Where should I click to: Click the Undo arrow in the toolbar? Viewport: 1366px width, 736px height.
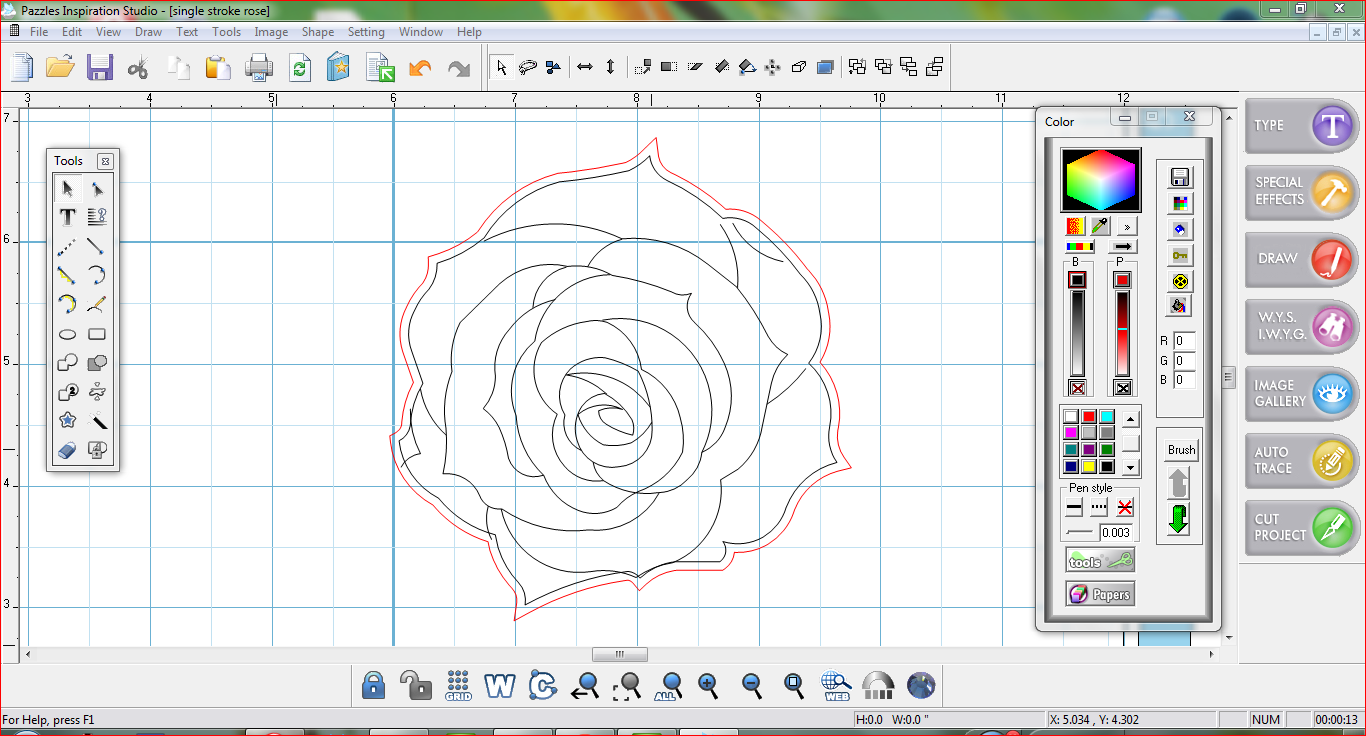point(420,68)
